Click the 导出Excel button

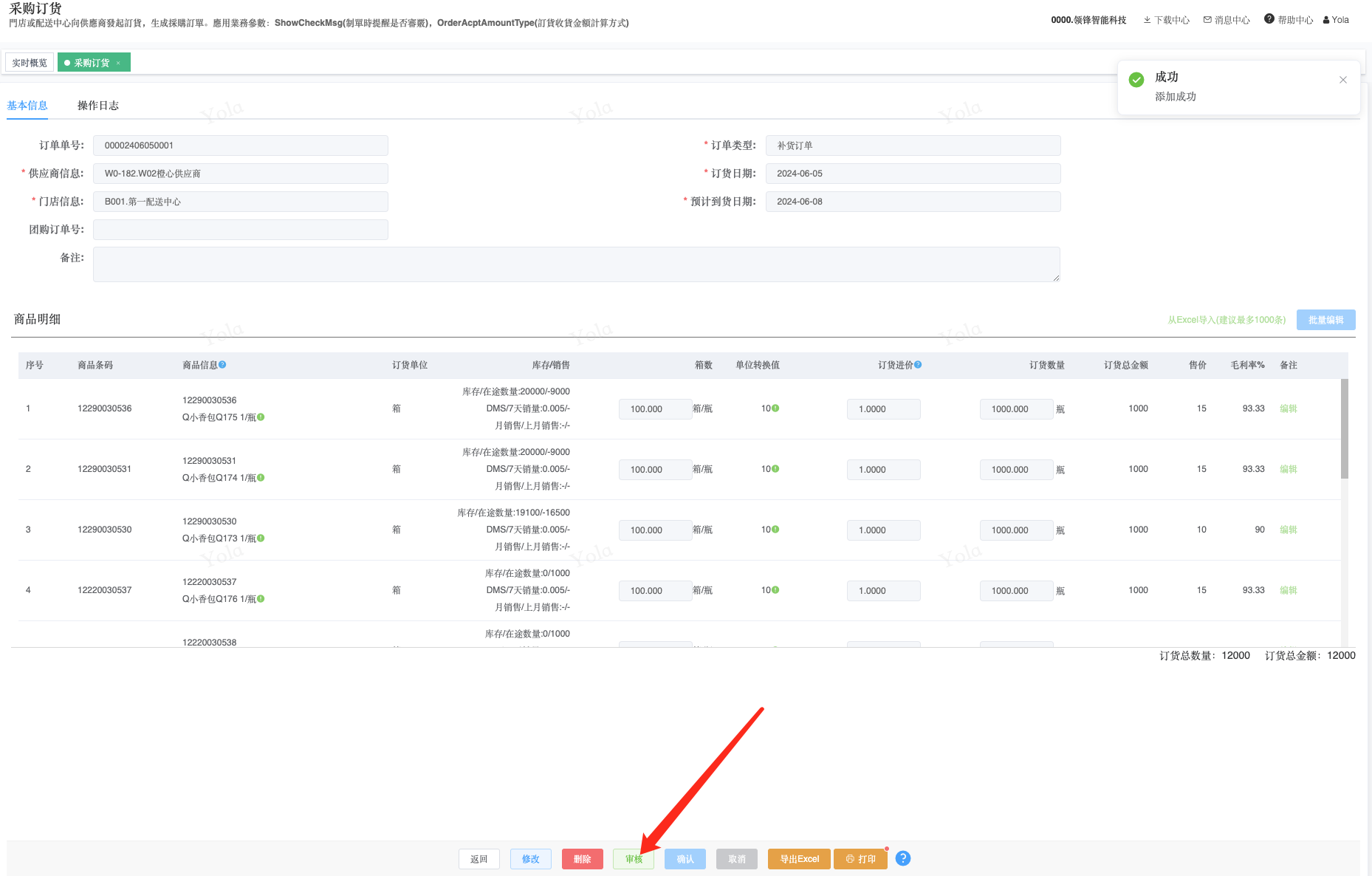tap(800, 859)
